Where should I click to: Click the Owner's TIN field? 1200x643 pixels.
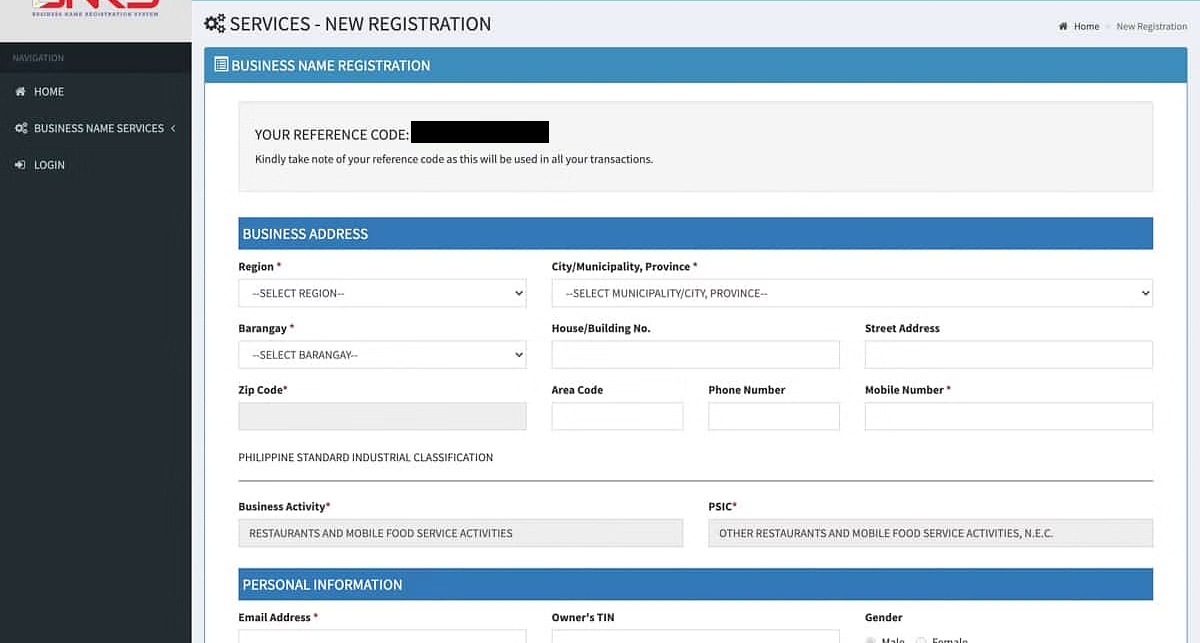pos(695,638)
